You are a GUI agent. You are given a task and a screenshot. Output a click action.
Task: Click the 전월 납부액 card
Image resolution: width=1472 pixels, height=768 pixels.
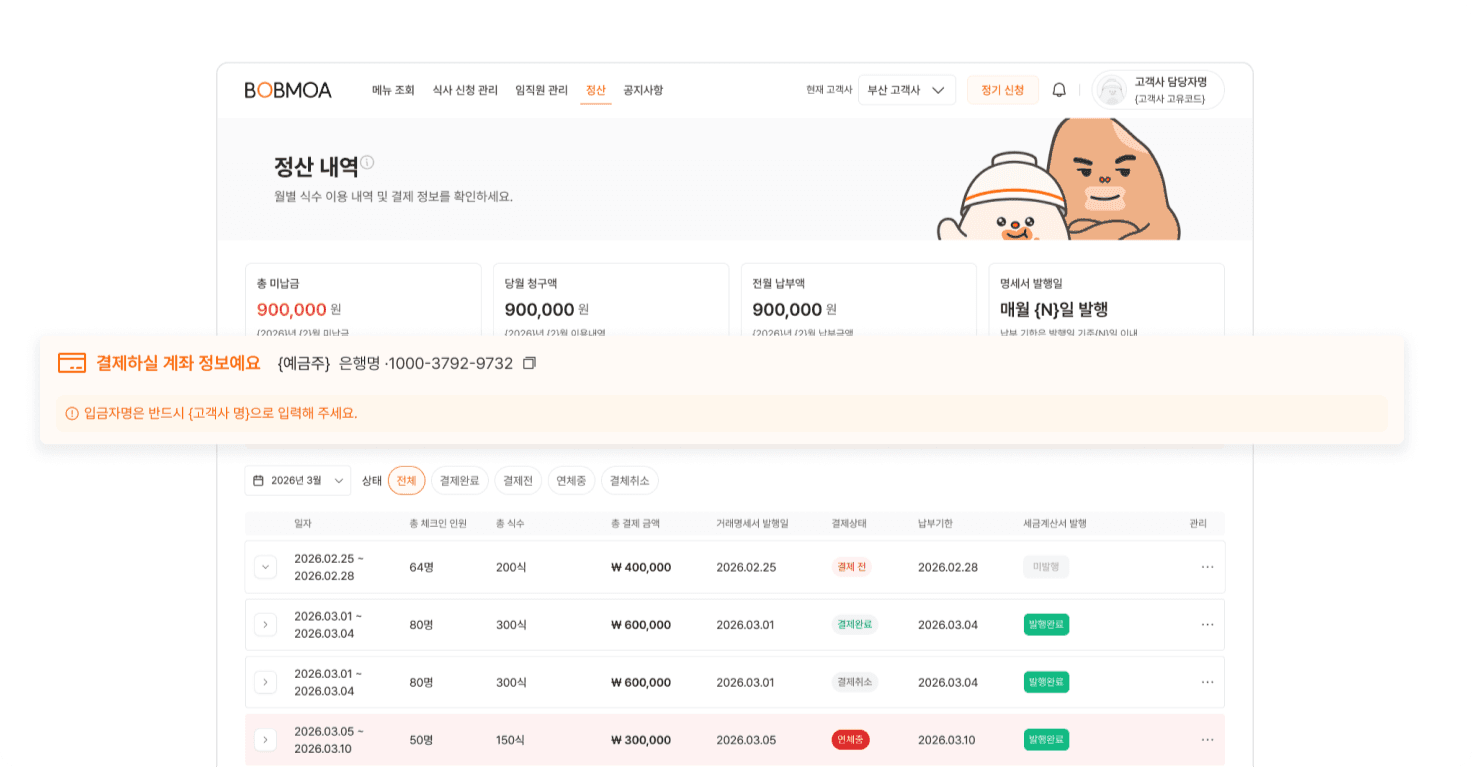(859, 299)
